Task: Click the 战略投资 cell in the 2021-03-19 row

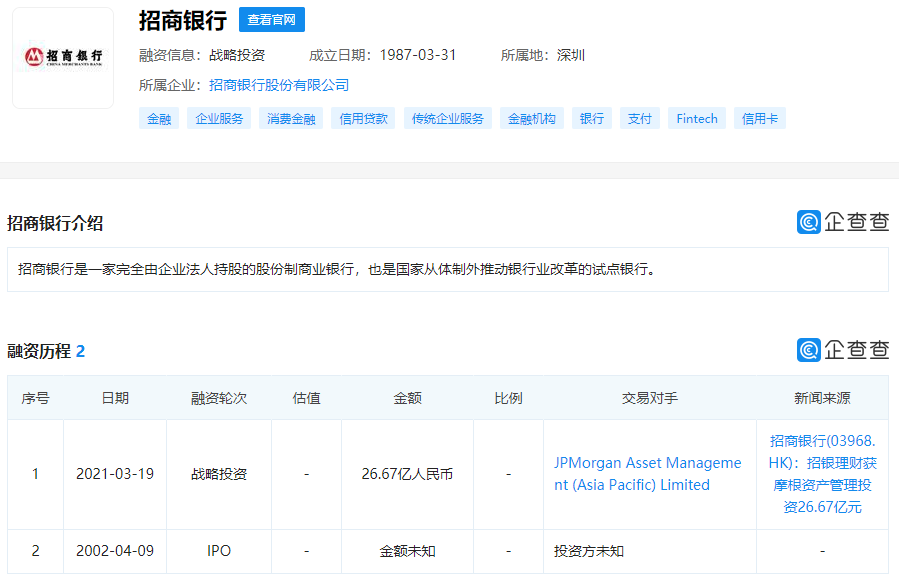Action: coord(219,474)
